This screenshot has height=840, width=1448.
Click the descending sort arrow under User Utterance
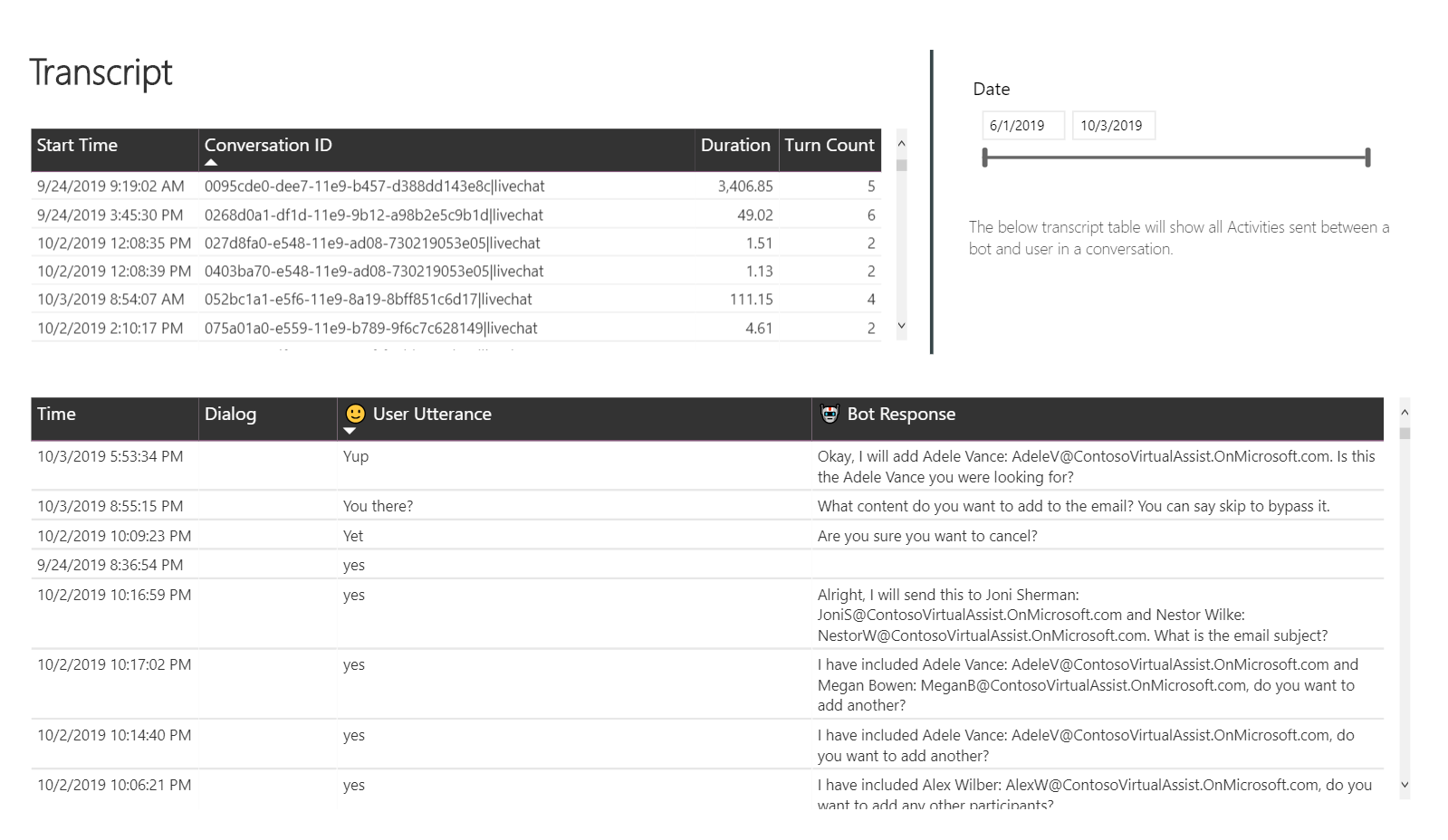click(350, 431)
